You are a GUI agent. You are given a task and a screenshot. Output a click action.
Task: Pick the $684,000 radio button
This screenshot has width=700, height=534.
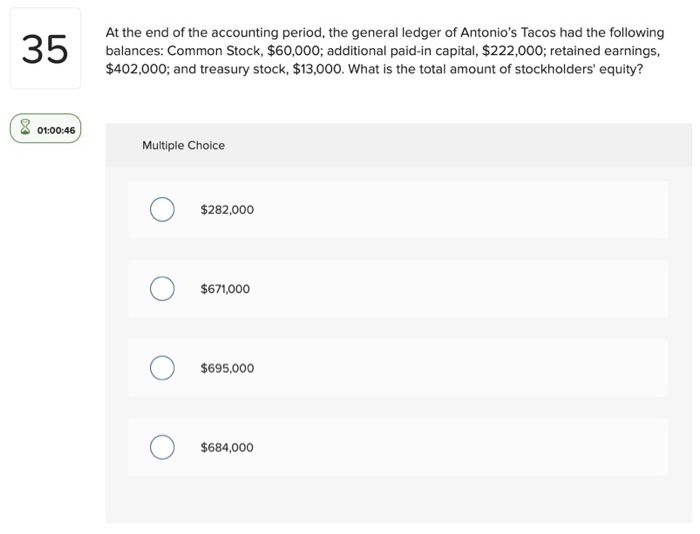(162, 447)
